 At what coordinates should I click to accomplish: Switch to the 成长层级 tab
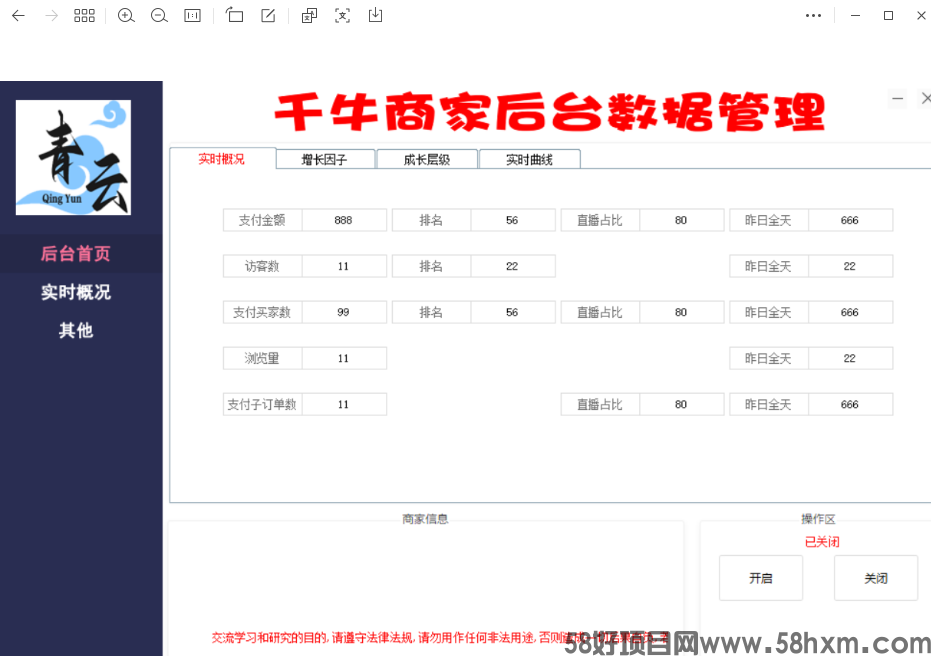coord(427,159)
